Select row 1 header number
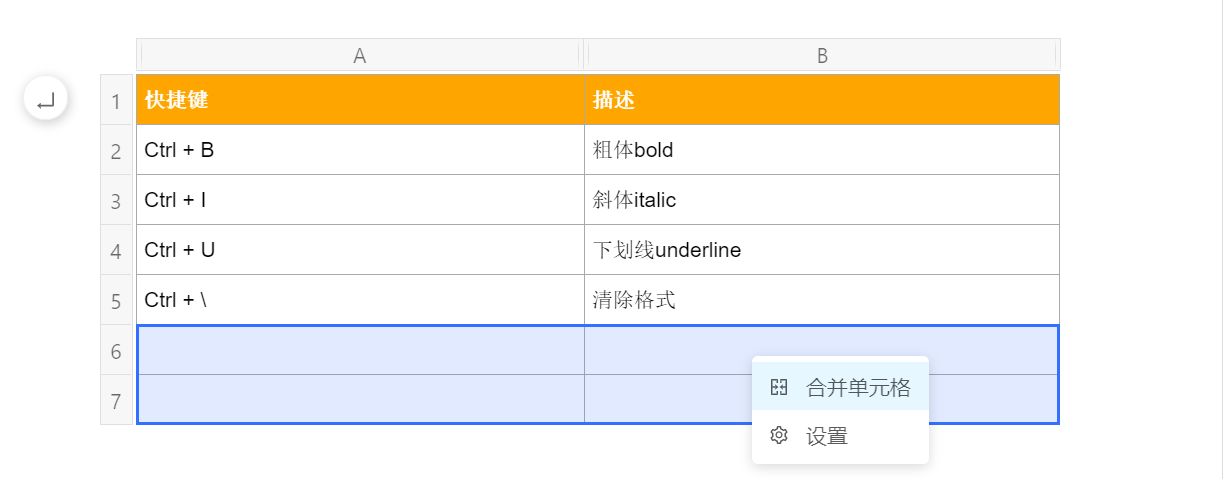1223x479 pixels. (116, 100)
